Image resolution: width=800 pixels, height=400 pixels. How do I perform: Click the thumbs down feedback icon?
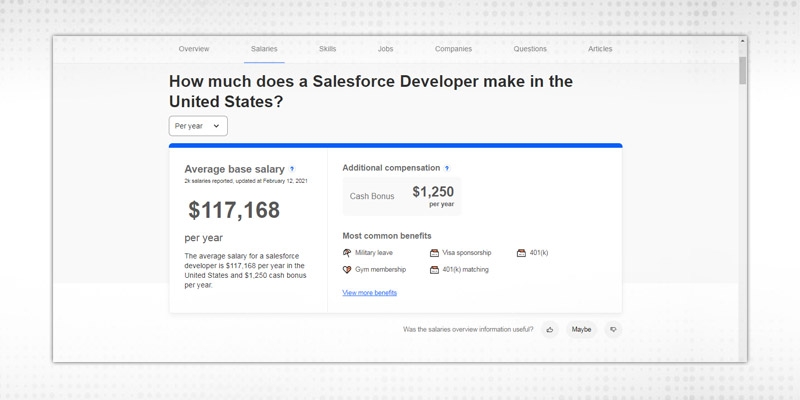click(x=613, y=330)
